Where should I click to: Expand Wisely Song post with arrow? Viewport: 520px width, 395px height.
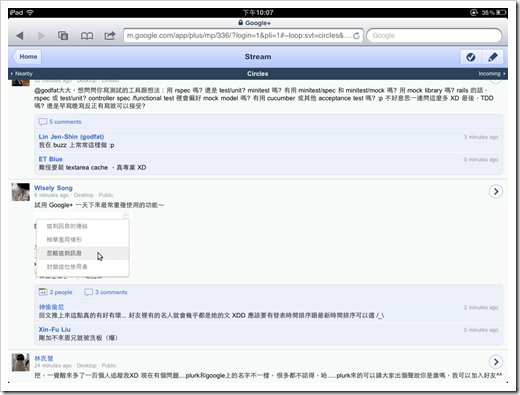pyautogui.click(x=496, y=191)
